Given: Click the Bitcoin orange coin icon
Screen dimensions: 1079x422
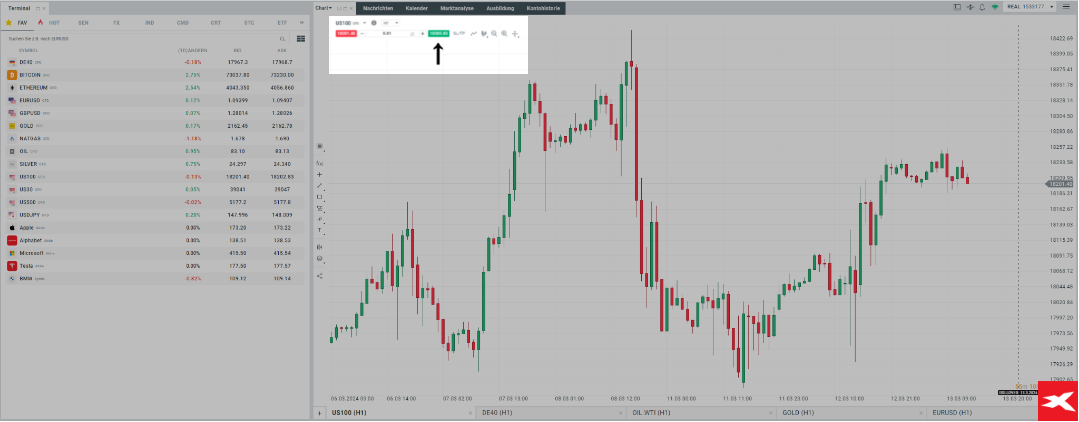Looking at the screenshot, I should pyautogui.click(x=12, y=74).
